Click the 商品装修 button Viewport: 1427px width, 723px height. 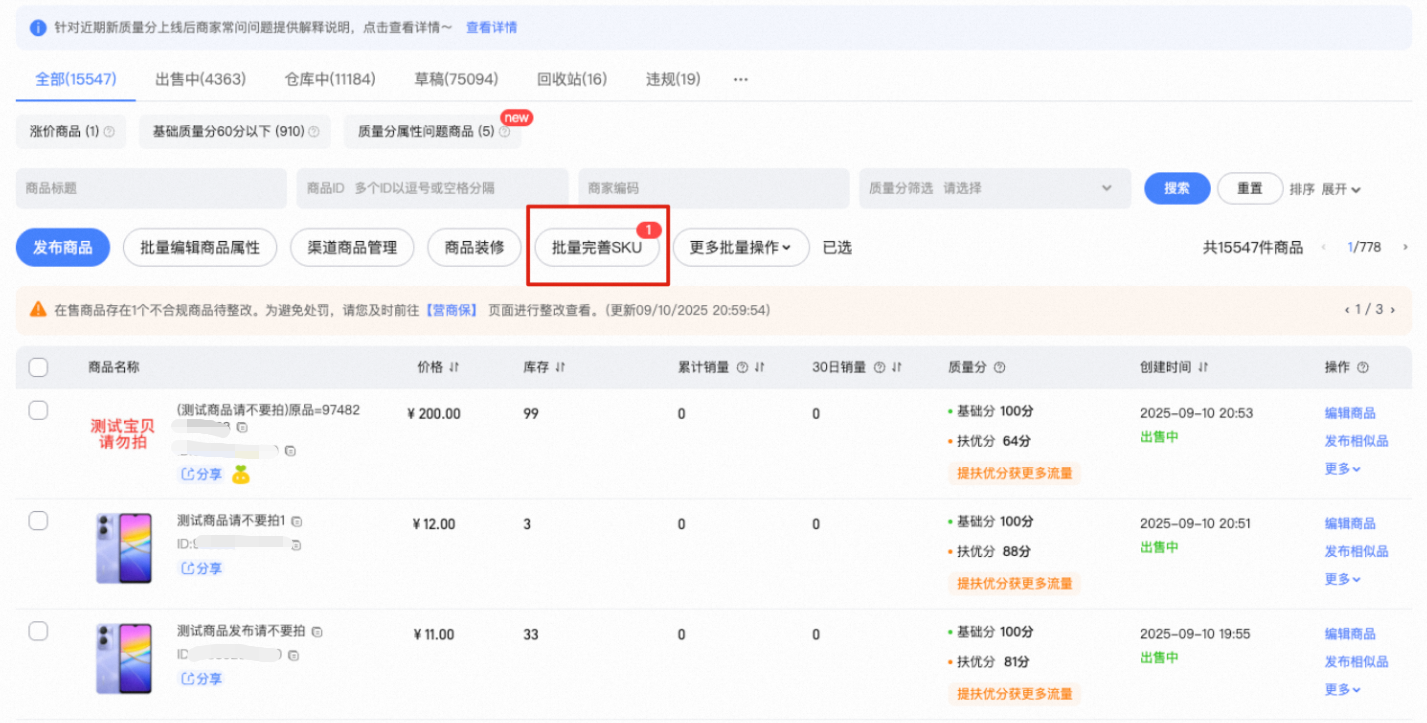click(x=475, y=247)
